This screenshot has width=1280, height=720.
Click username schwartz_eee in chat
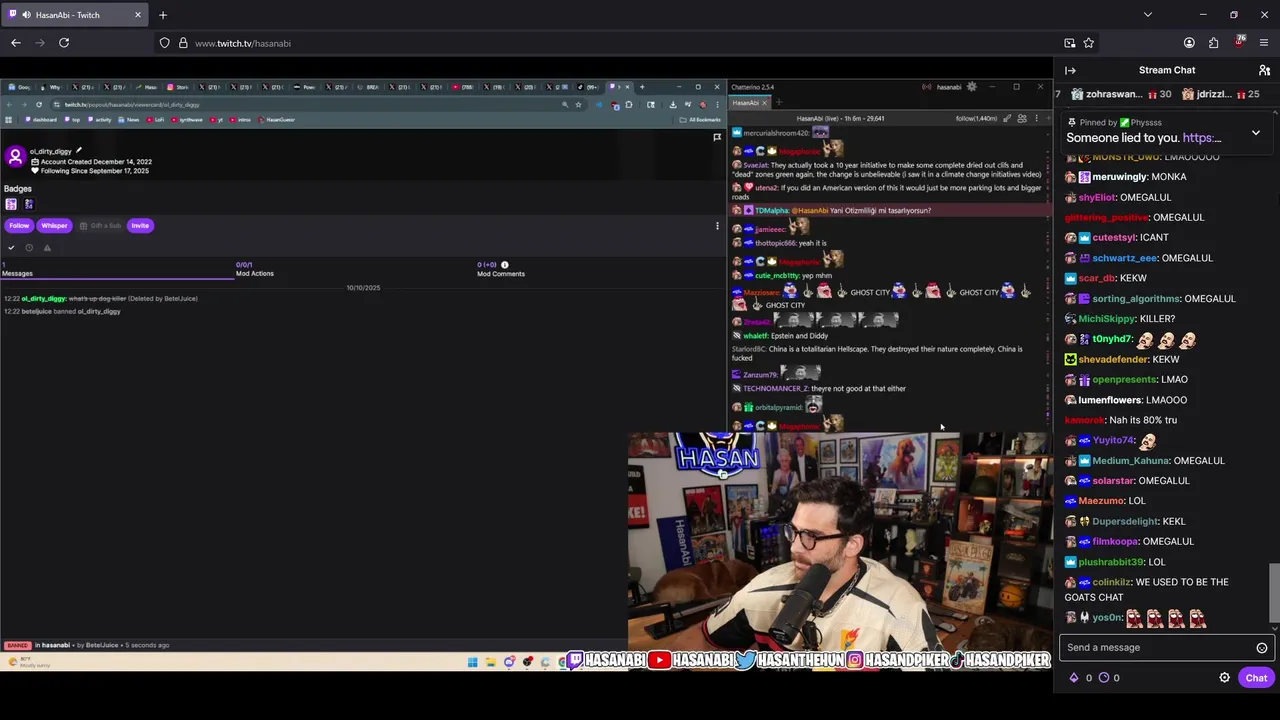point(1124,258)
